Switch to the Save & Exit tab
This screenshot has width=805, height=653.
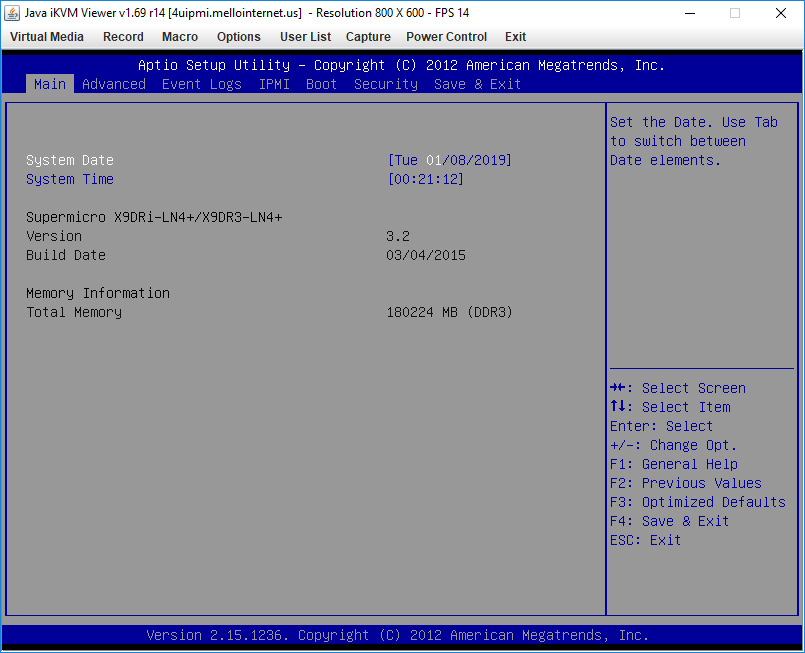pyautogui.click(x=477, y=84)
